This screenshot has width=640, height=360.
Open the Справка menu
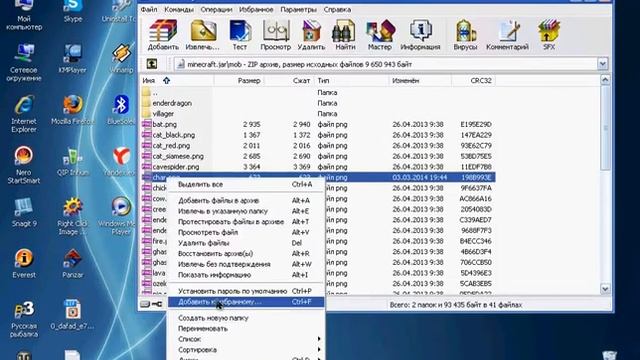tap(337, 9)
